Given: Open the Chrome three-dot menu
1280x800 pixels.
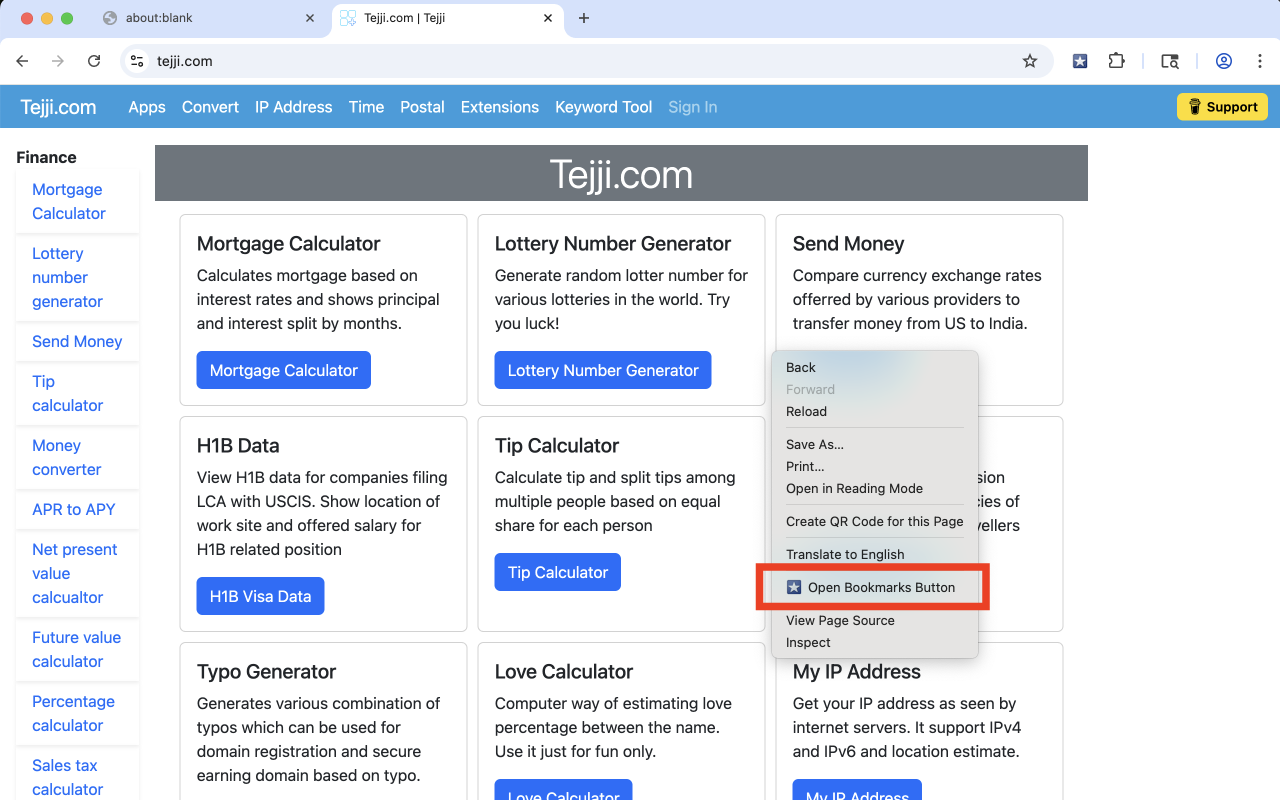Looking at the screenshot, I should coord(1260,61).
